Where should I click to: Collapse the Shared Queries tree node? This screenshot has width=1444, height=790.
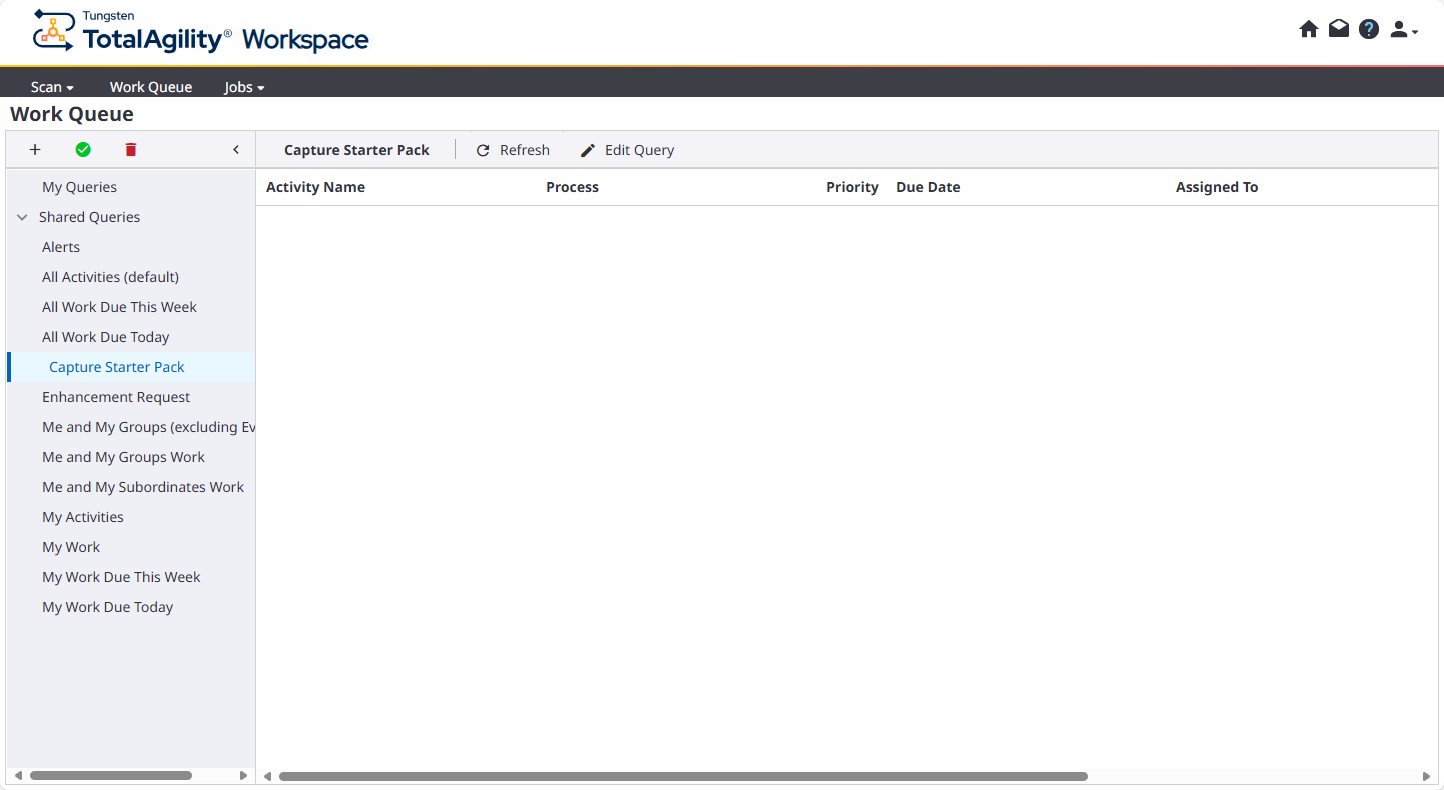point(22,217)
